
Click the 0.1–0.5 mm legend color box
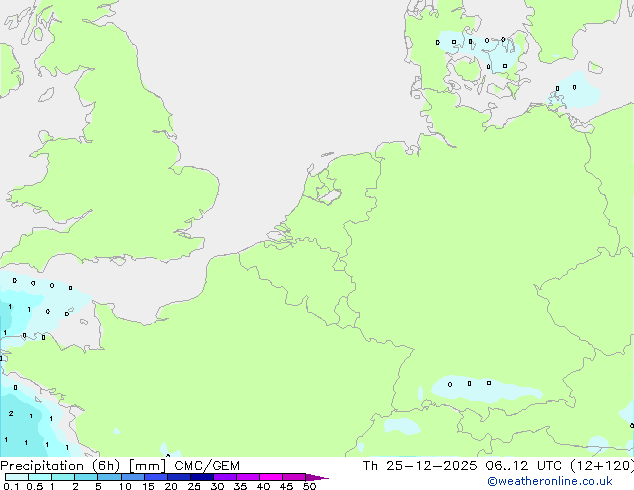pyautogui.click(x=17, y=477)
